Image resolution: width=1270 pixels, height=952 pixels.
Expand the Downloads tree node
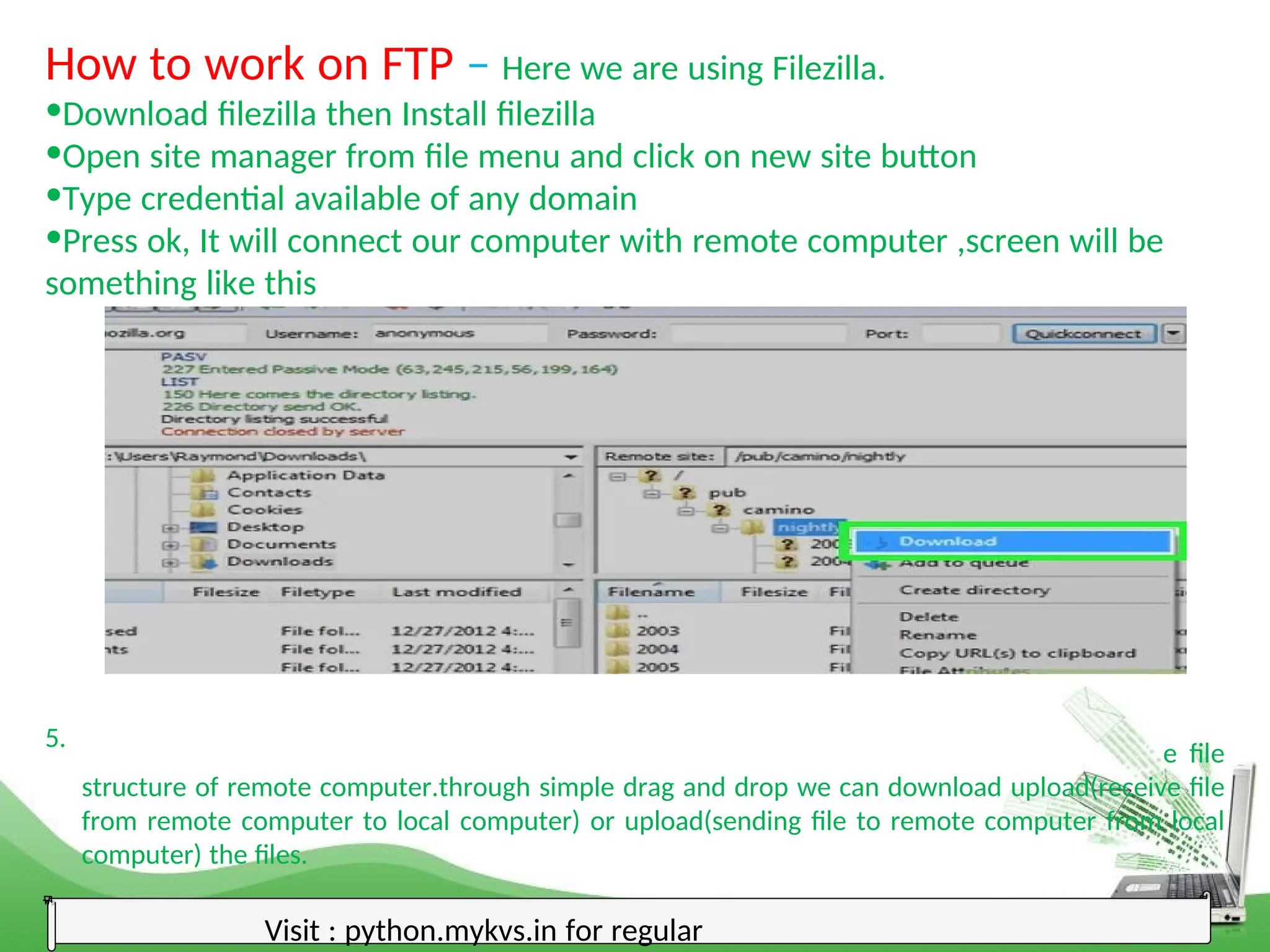(170, 563)
